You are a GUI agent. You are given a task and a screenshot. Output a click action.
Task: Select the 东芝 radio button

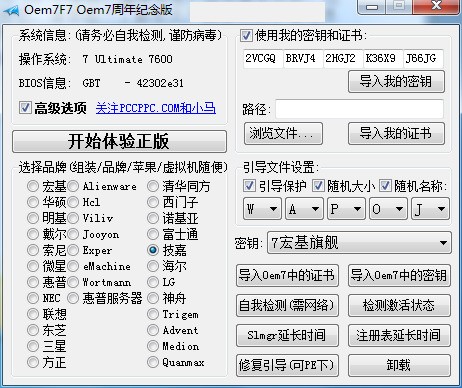click(x=33, y=330)
